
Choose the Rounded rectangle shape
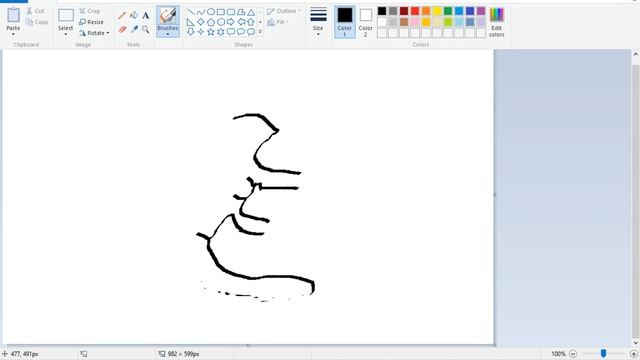(x=231, y=12)
